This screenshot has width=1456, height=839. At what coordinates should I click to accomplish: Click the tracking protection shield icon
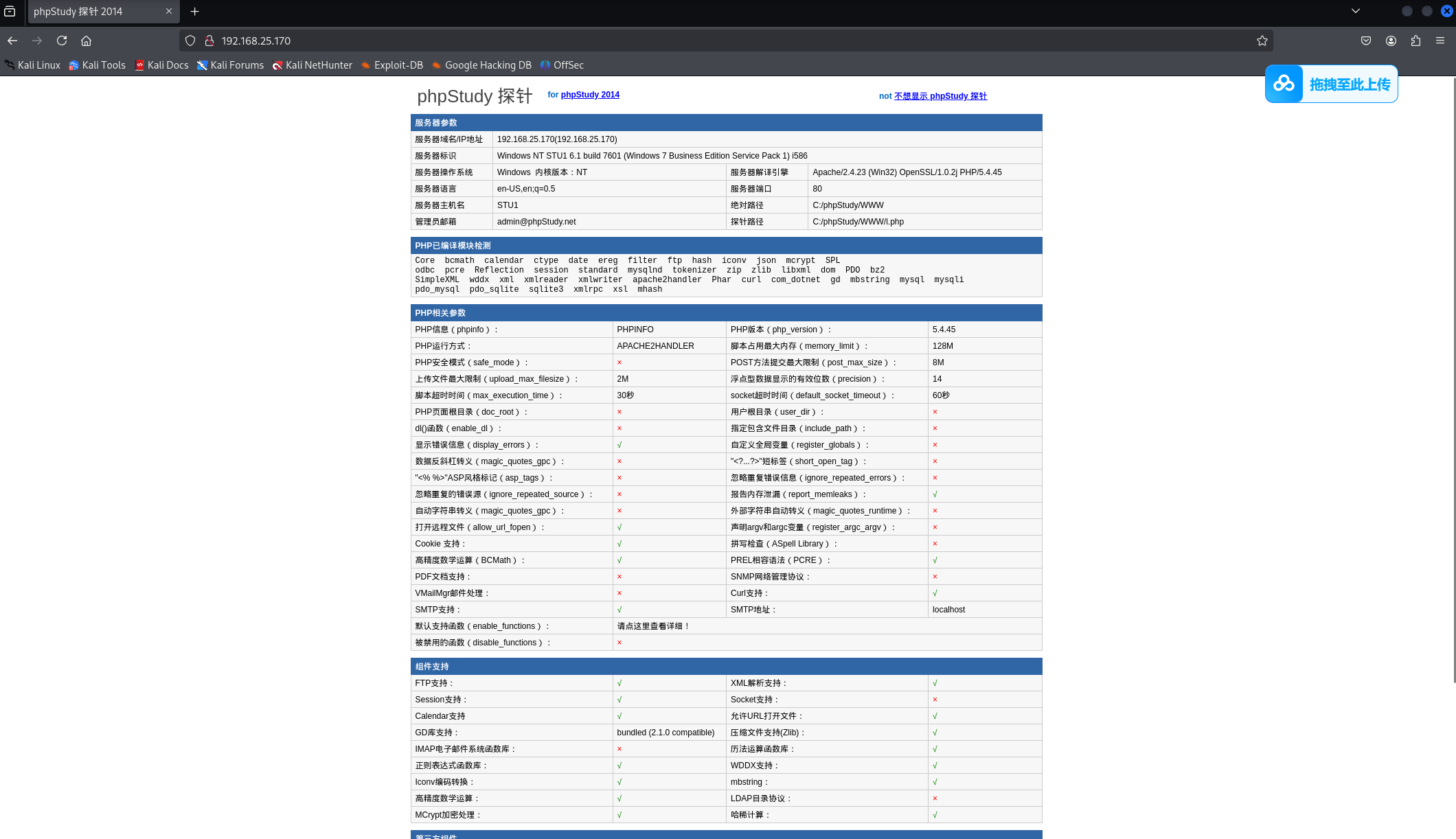[x=190, y=41]
